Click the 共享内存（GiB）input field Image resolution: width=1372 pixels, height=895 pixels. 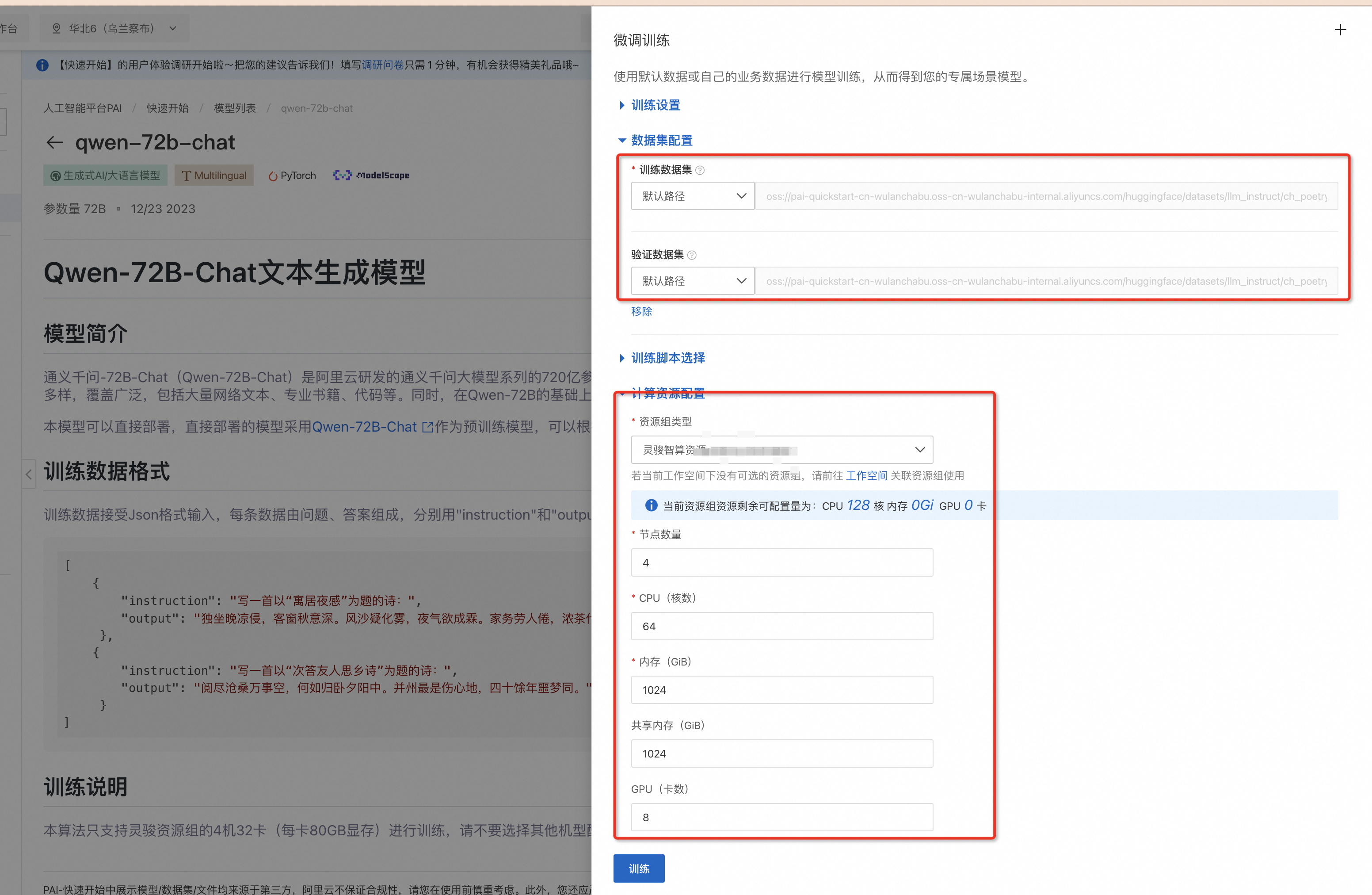pyautogui.click(x=781, y=753)
